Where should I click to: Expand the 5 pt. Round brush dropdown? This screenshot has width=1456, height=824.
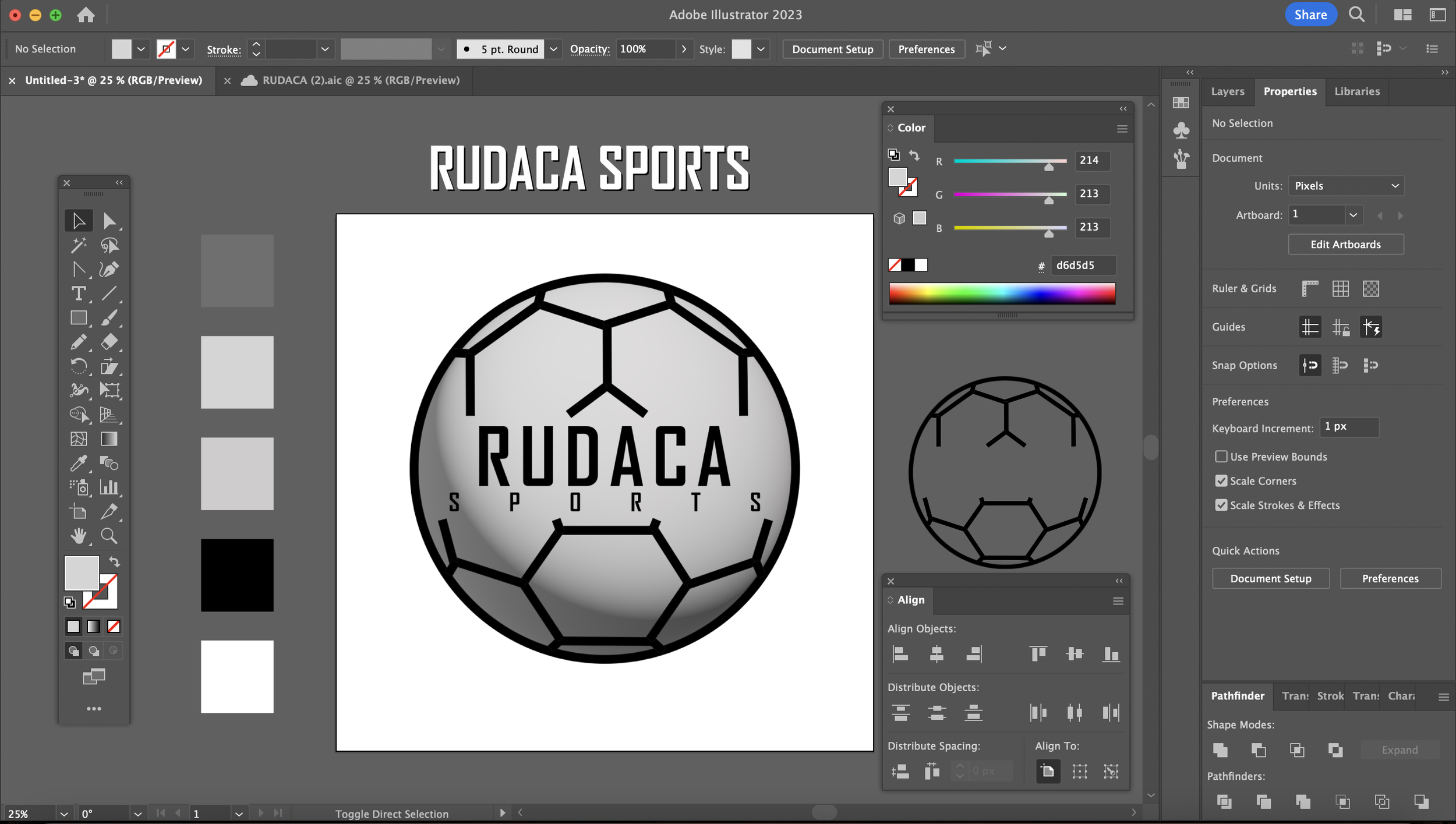pos(553,49)
